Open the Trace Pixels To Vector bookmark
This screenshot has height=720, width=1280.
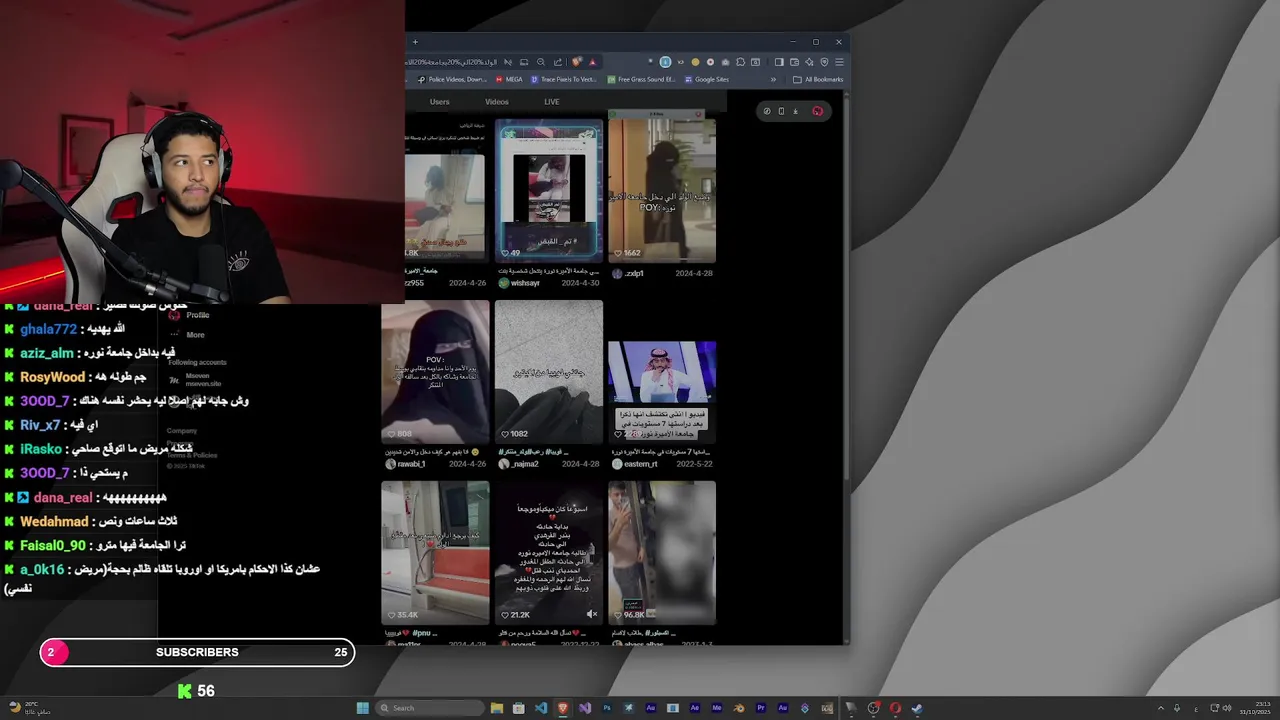point(564,79)
